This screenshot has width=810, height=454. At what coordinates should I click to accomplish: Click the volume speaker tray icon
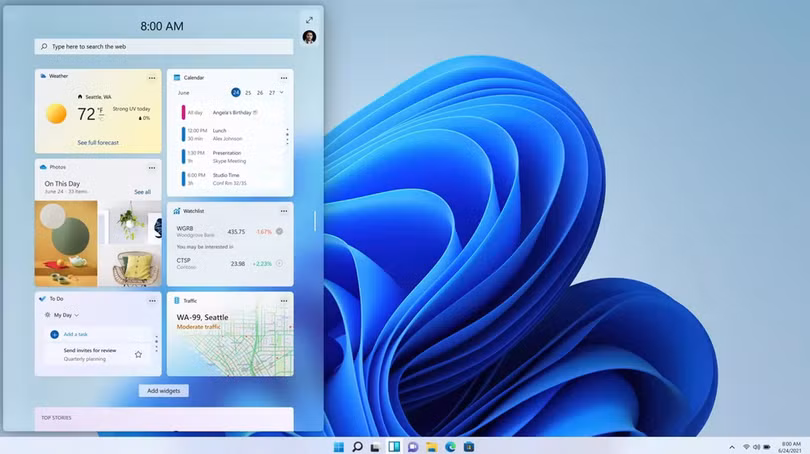756,447
